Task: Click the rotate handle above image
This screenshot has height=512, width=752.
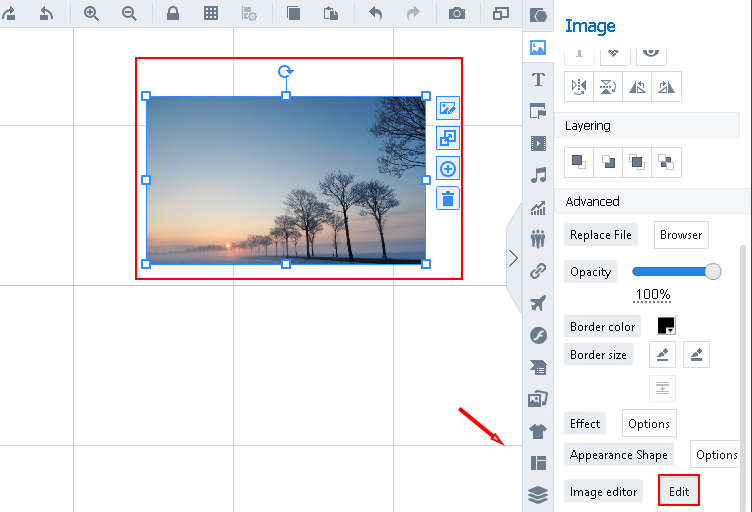Action: click(x=286, y=71)
